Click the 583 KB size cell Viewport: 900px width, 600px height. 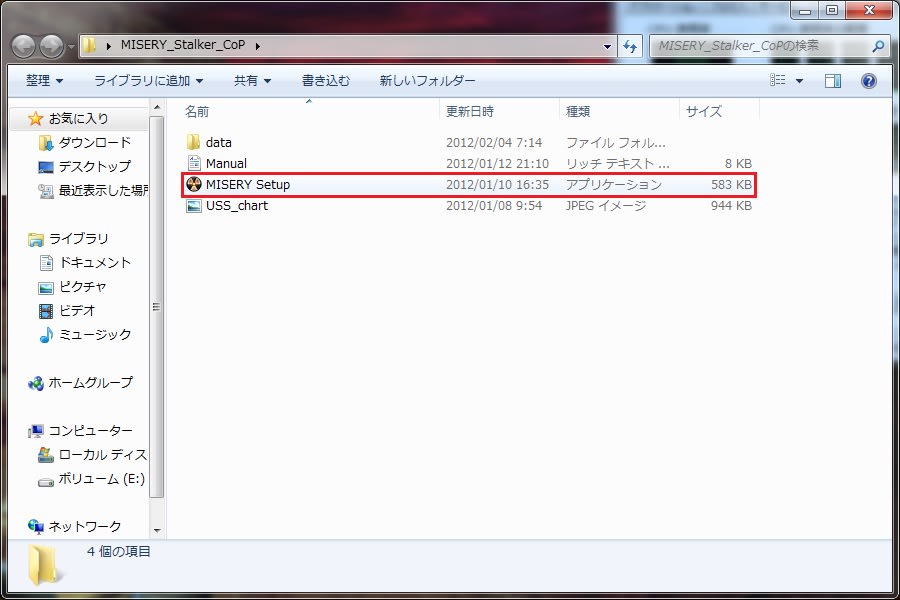[731, 185]
